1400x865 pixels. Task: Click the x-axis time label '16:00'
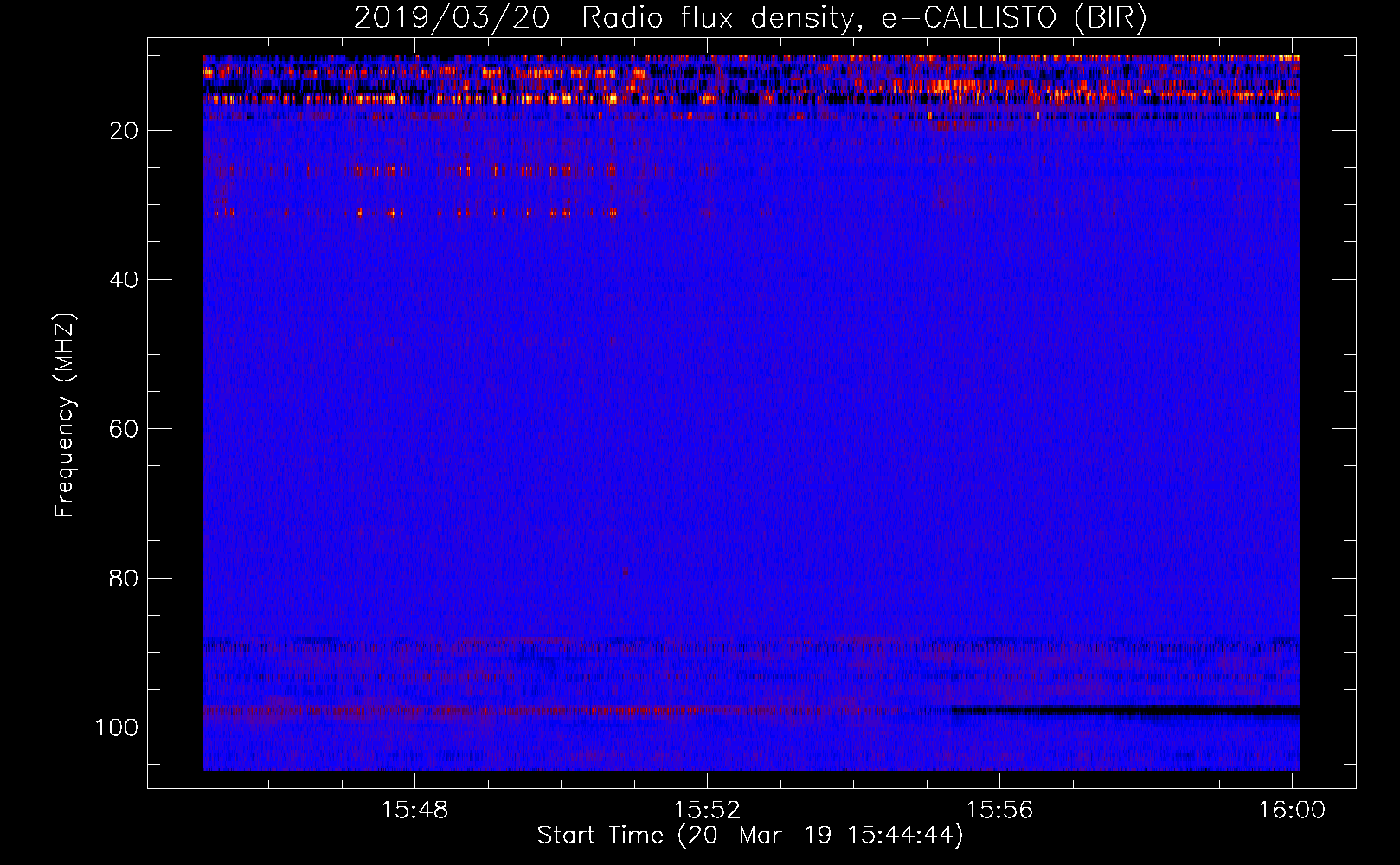coord(1292,810)
